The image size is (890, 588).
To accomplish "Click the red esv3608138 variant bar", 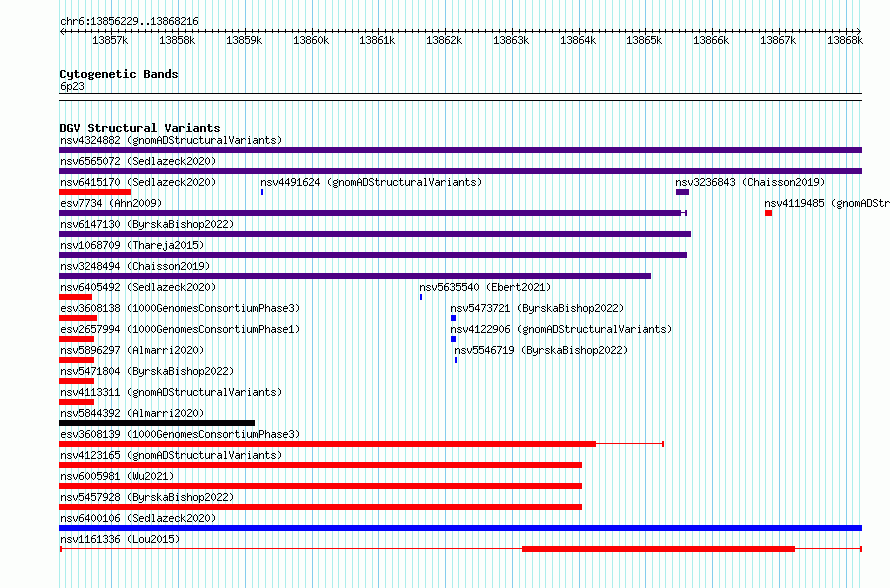I will pyautogui.click(x=78, y=318).
